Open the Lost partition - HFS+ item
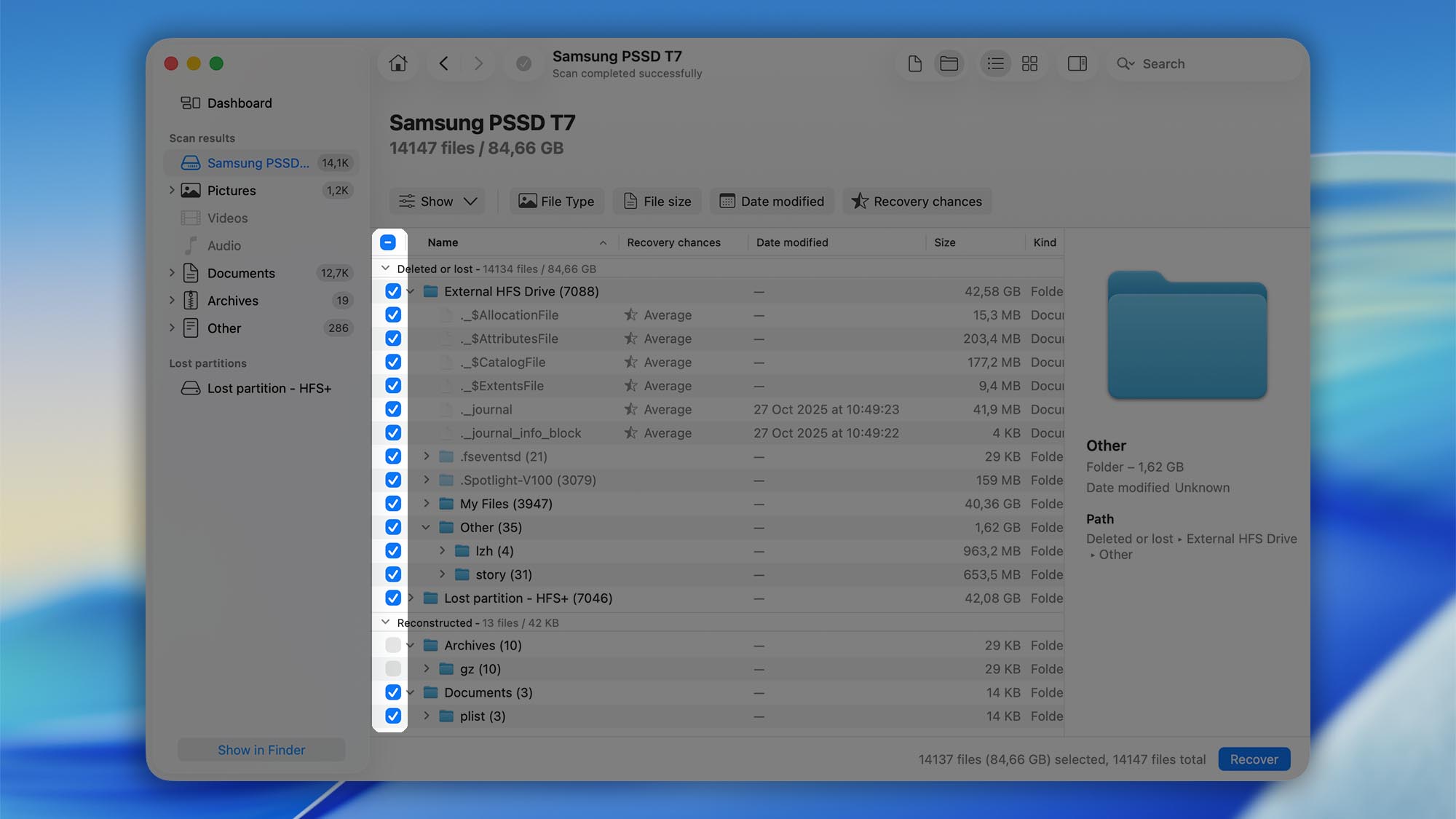Image resolution: width=1456 pixels, height=819 pixels. coord(269,388)
